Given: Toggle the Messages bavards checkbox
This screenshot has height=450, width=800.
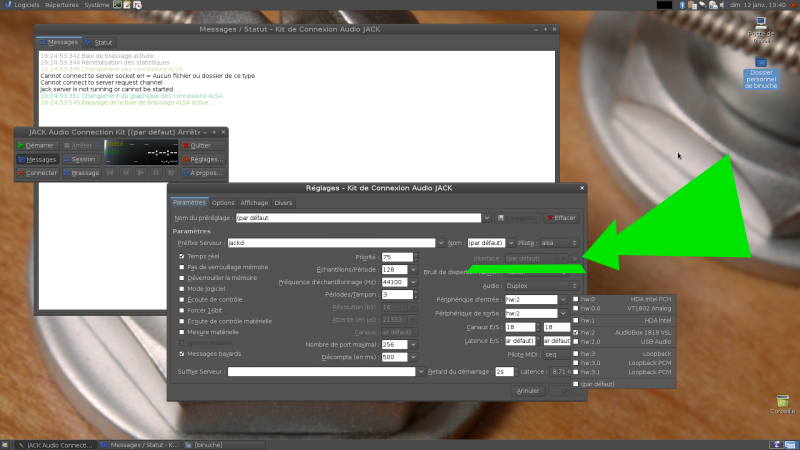Looking at the screenshot, I should pyautogui.click(x=182, y=354).
